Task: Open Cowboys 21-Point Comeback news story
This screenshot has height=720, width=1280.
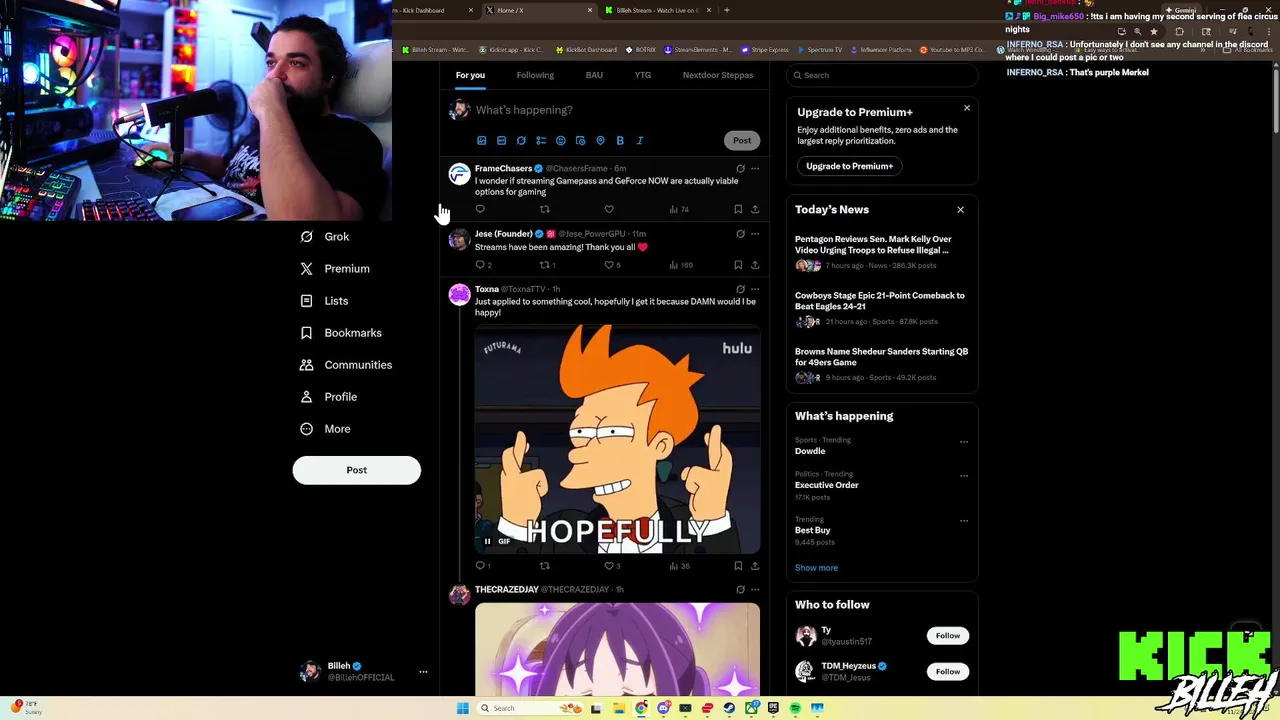Action: (880, 301)
